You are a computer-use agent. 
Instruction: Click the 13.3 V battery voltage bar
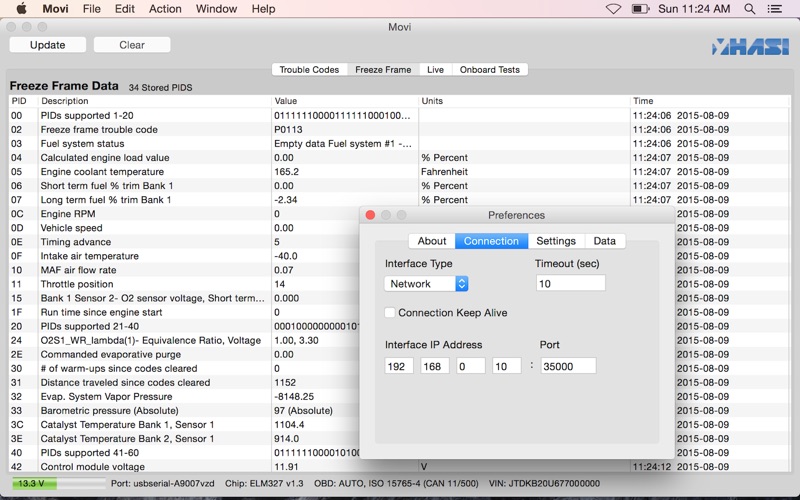pyautogui.click(x=59, y=483)
